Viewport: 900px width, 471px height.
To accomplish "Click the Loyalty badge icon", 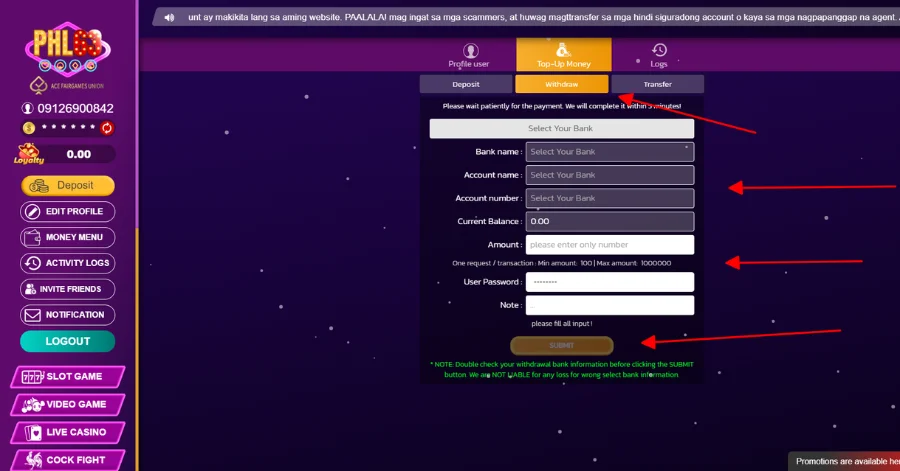I will click(x=29, y=154).
